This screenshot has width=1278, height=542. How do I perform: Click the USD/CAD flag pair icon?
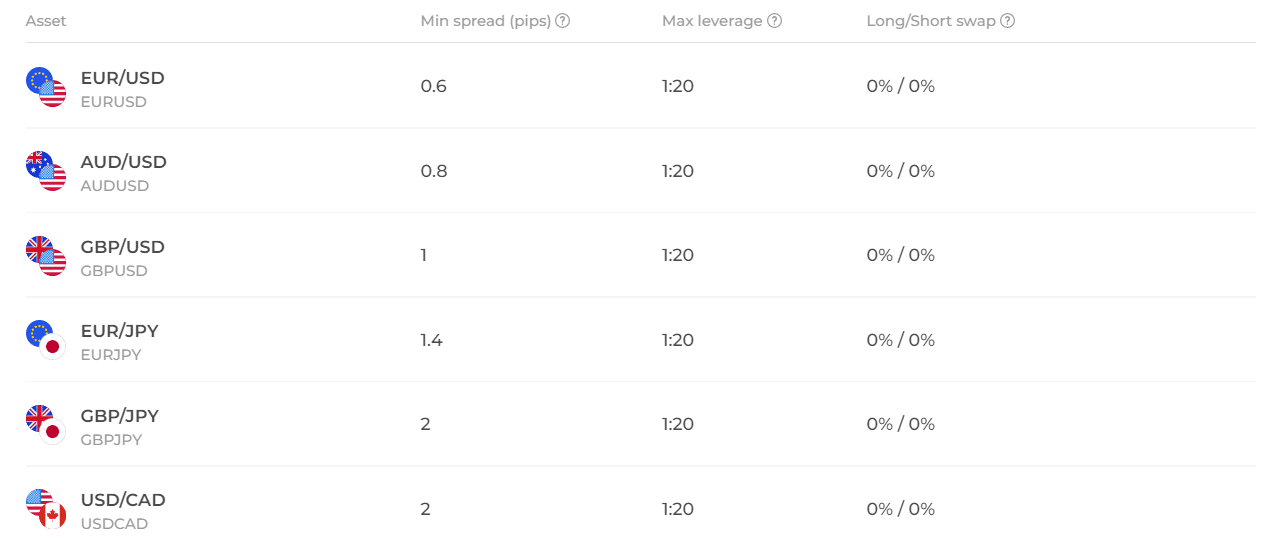(x=46, y=509)
